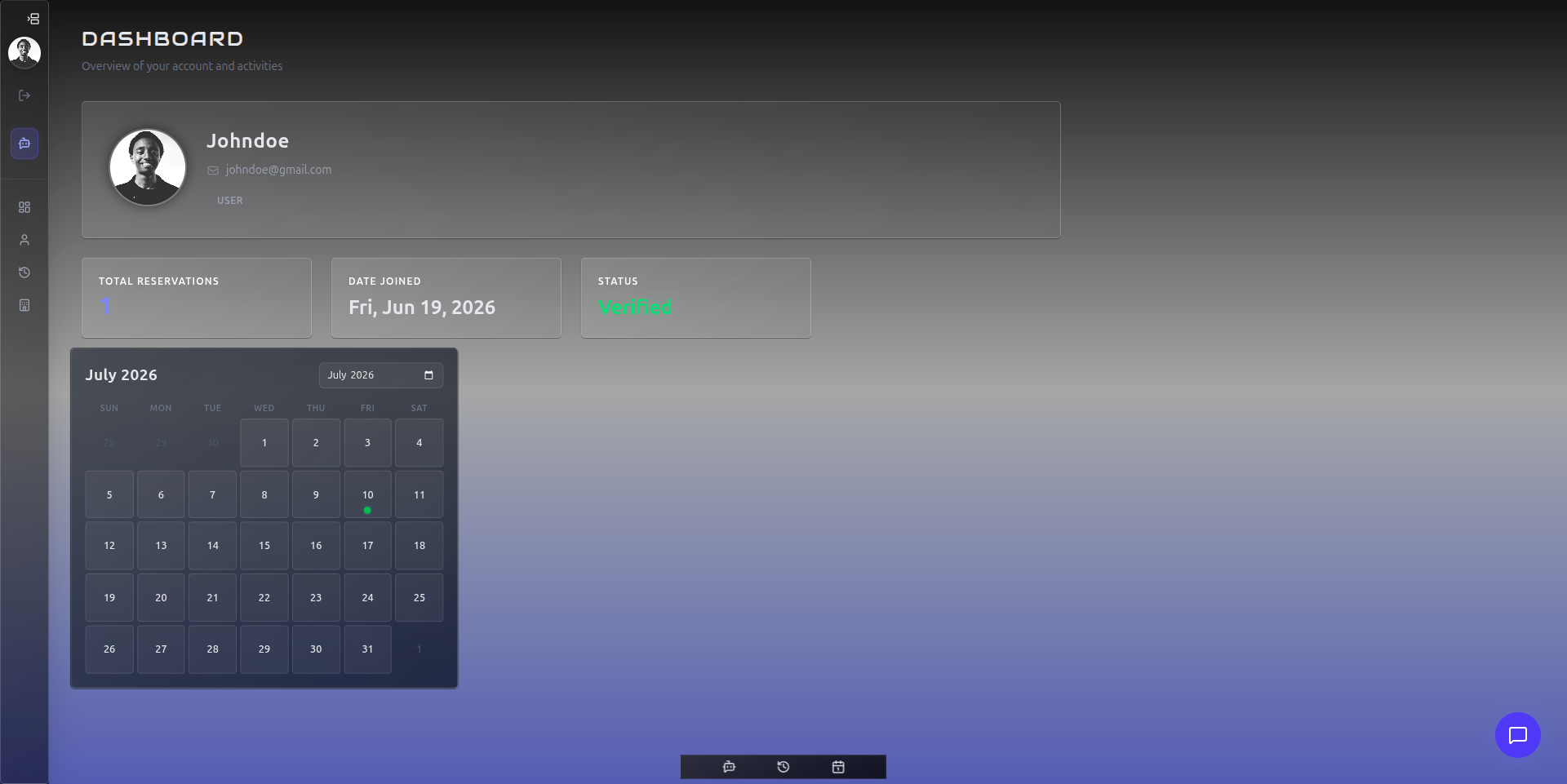Select July 10 with the green dot
This screenshot has height=784, width=1567.
[x=367, y=494]
